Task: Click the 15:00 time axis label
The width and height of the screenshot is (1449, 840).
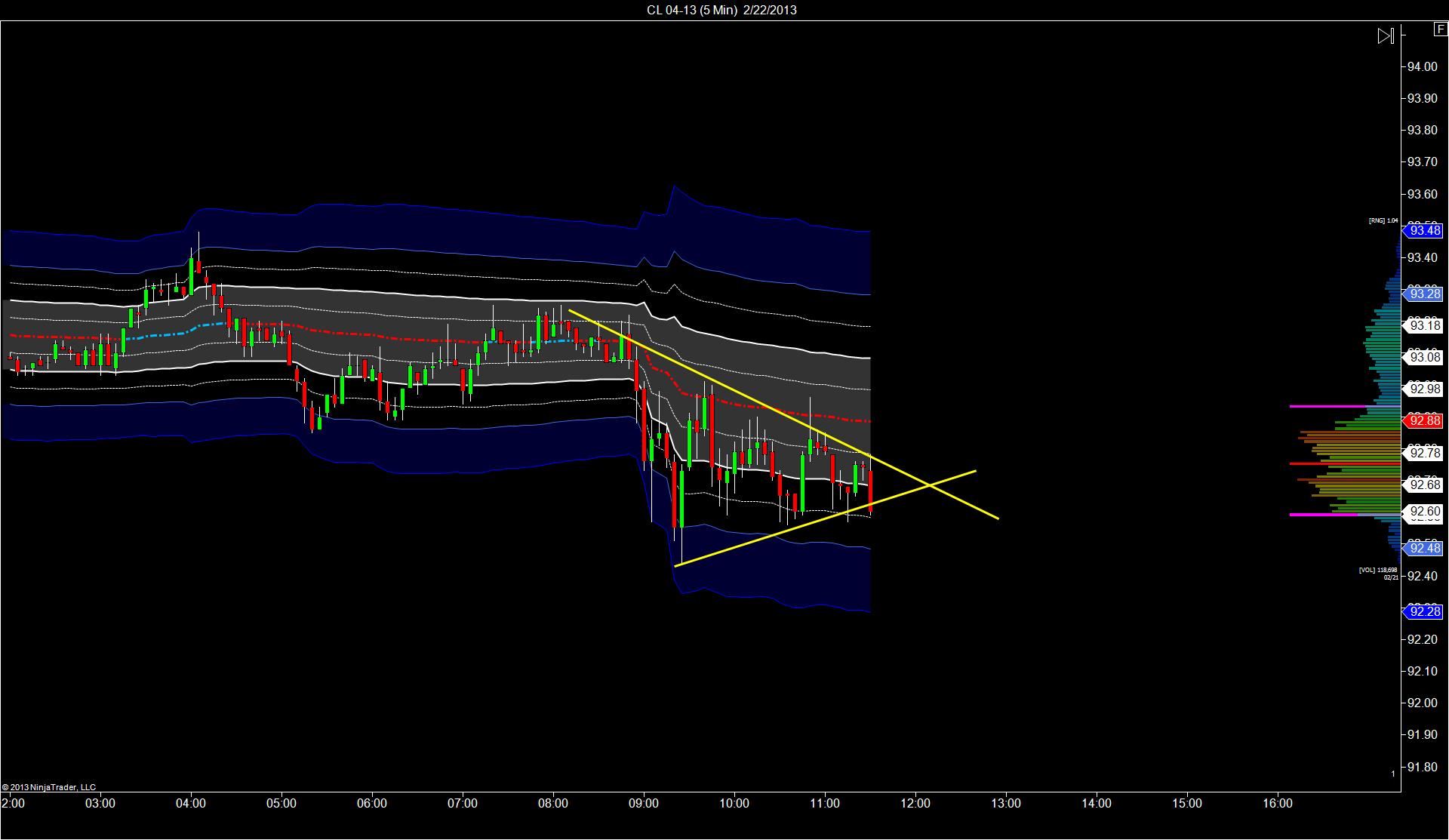Action: tap(1187, 803)
